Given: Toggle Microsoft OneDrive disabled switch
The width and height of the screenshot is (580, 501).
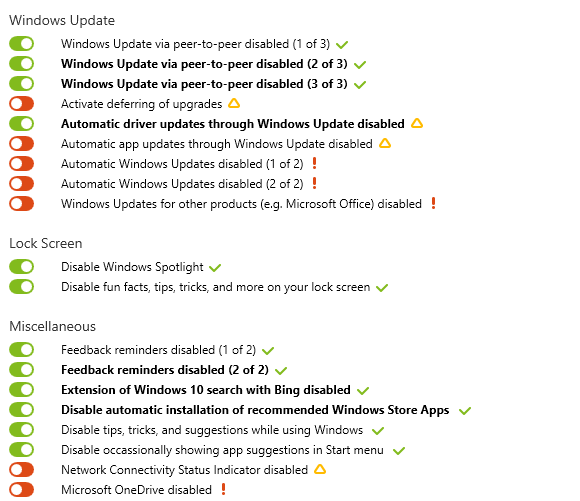Looking at the screenshot, I should point(21,490).
